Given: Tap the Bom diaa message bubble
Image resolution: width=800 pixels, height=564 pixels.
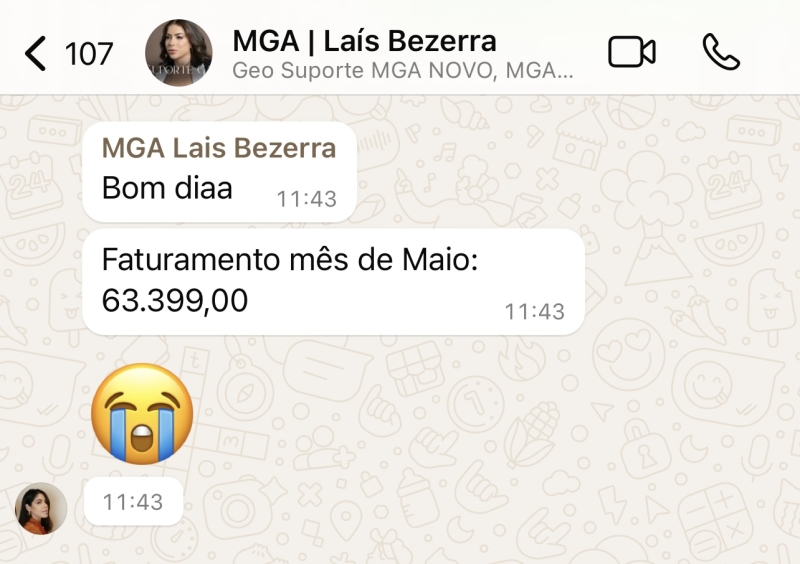Looking at the screenshot, I should click(x=219, y=172).
